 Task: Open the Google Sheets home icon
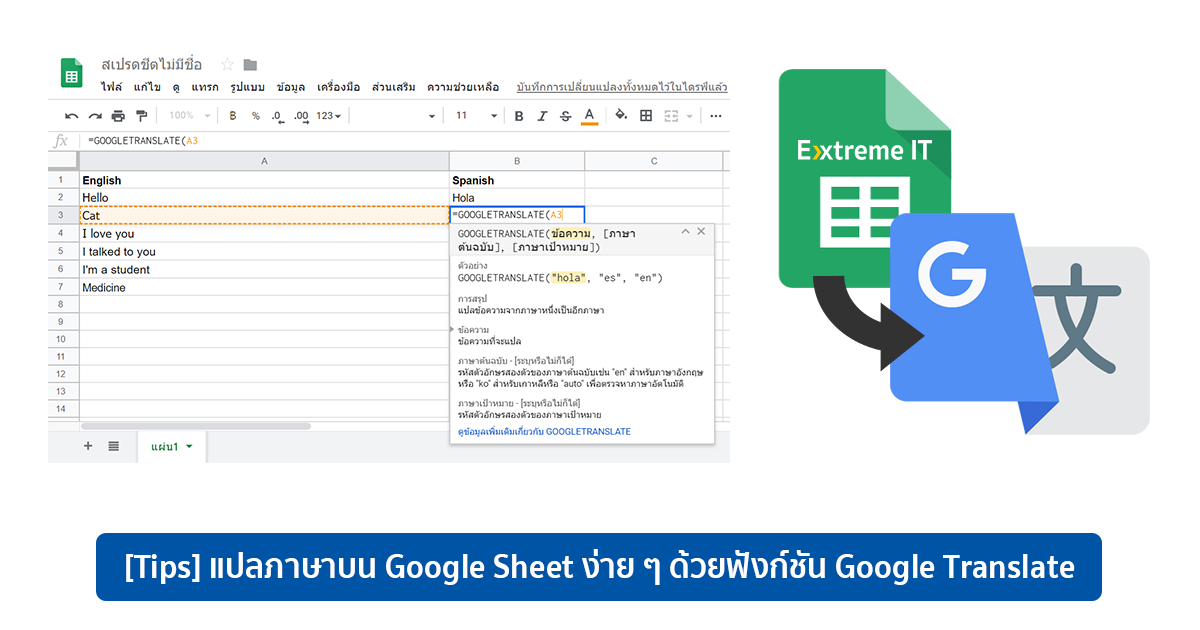[72, 73]
